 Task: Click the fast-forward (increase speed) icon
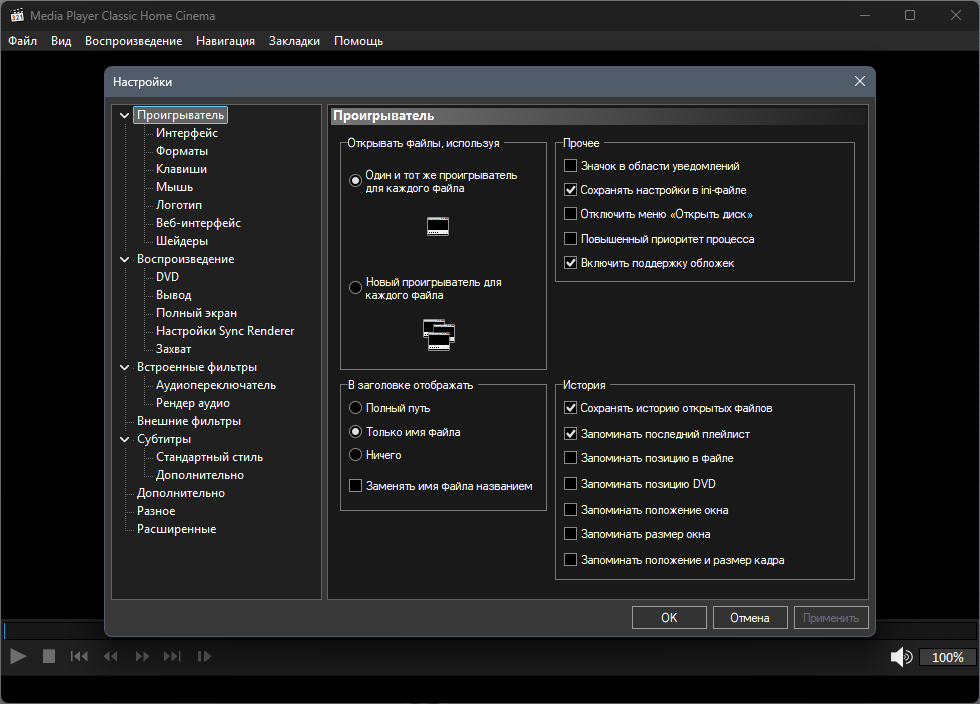pyautogui.click(x=142, y=656)
